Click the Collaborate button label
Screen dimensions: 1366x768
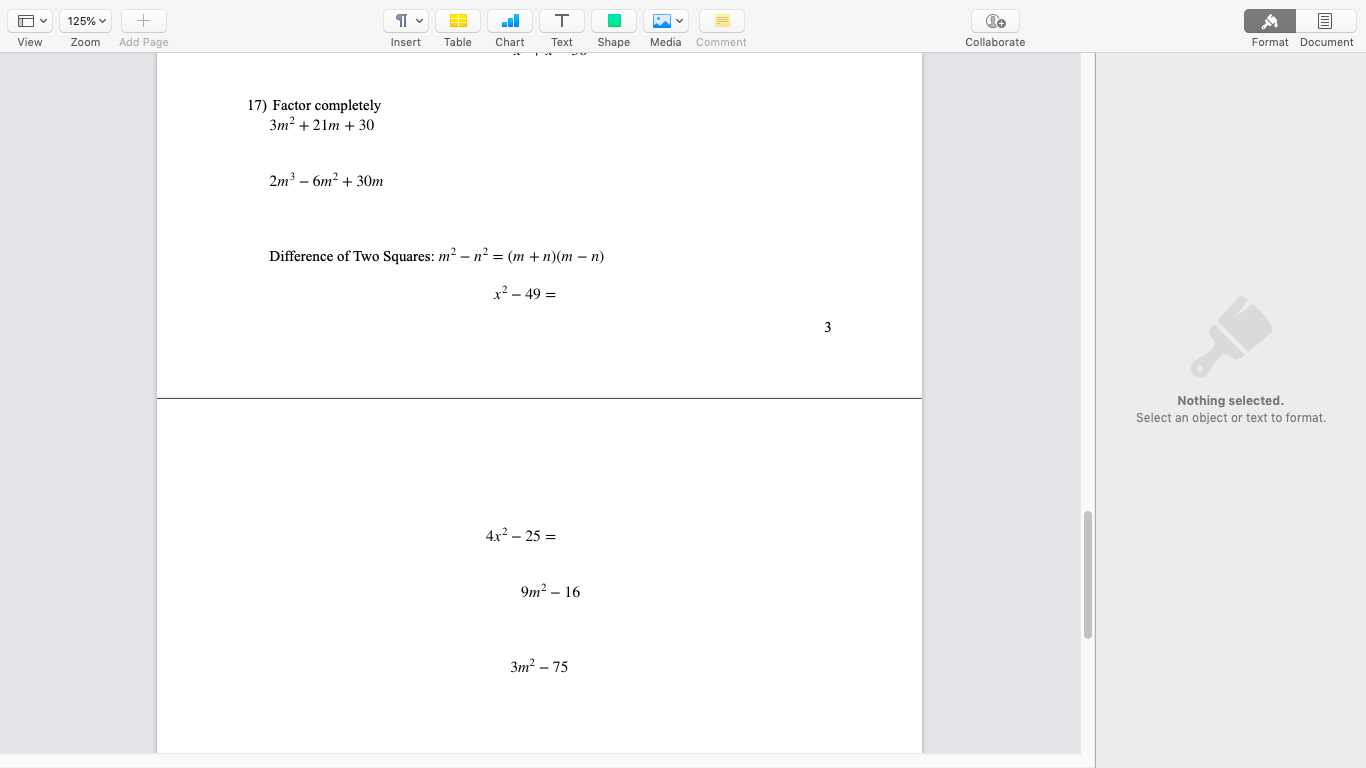(994, 41)
